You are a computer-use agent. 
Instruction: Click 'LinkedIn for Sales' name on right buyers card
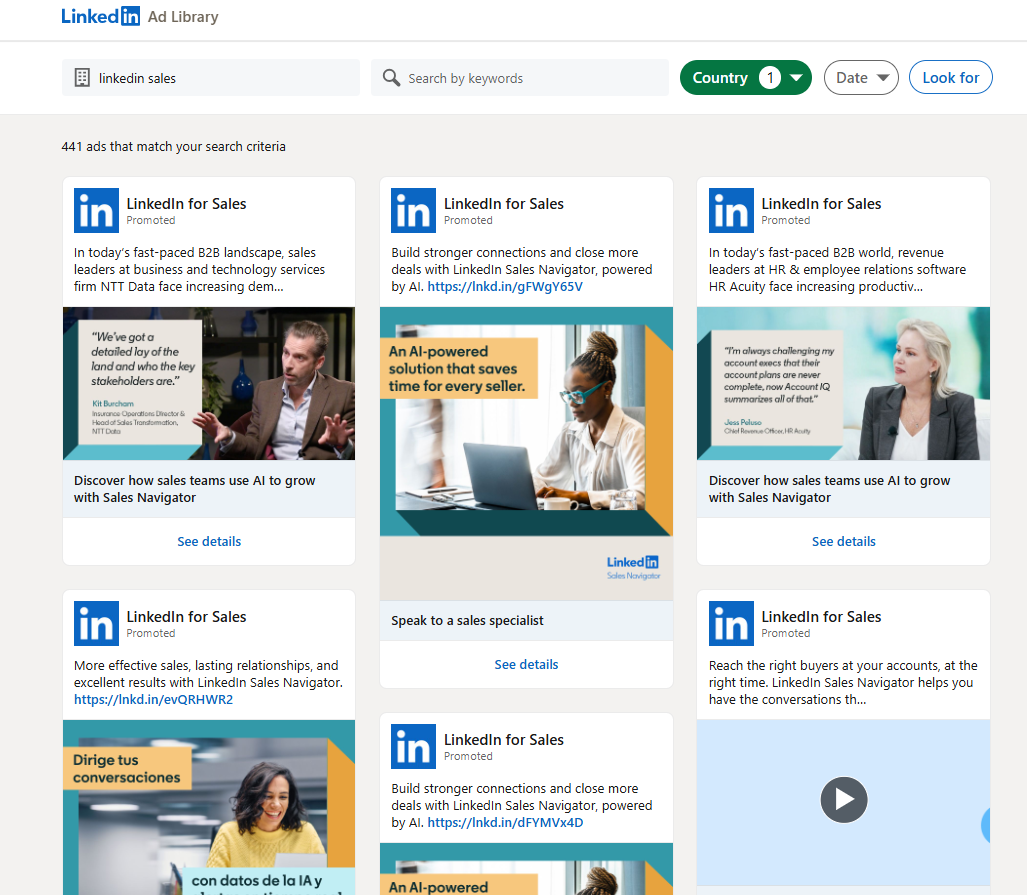tap(821, 617)
